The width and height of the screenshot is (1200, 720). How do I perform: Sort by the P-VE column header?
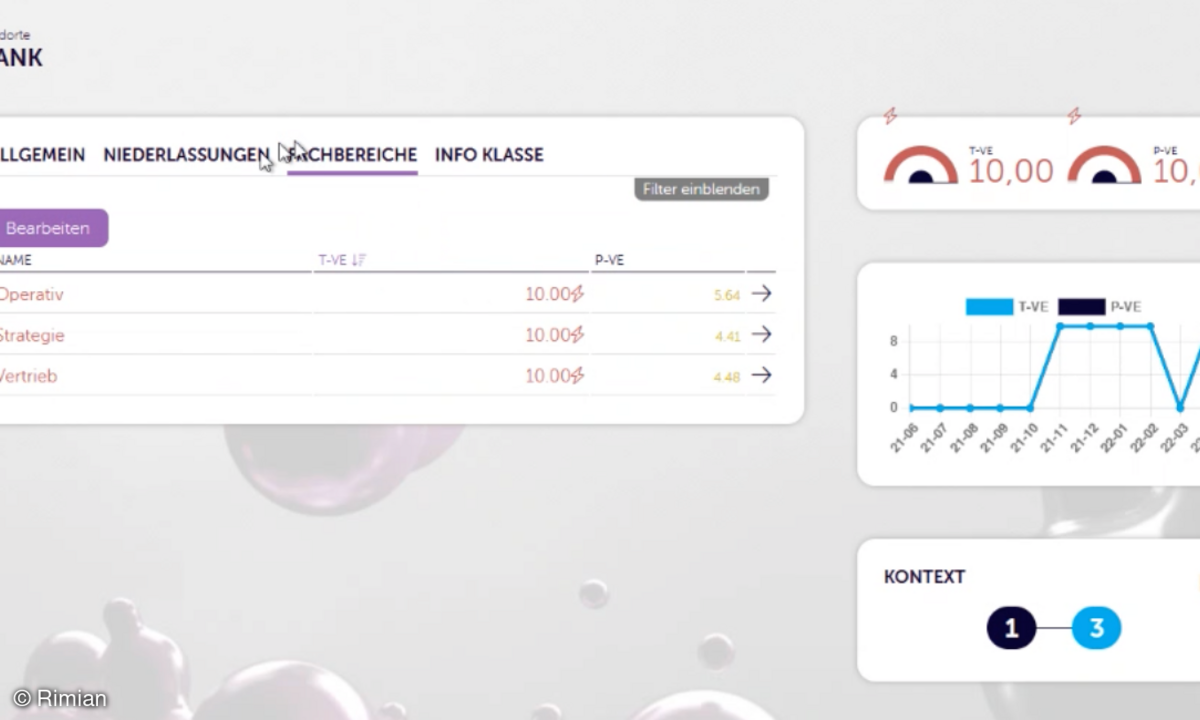pyautogui.click(x=609, y=260)
